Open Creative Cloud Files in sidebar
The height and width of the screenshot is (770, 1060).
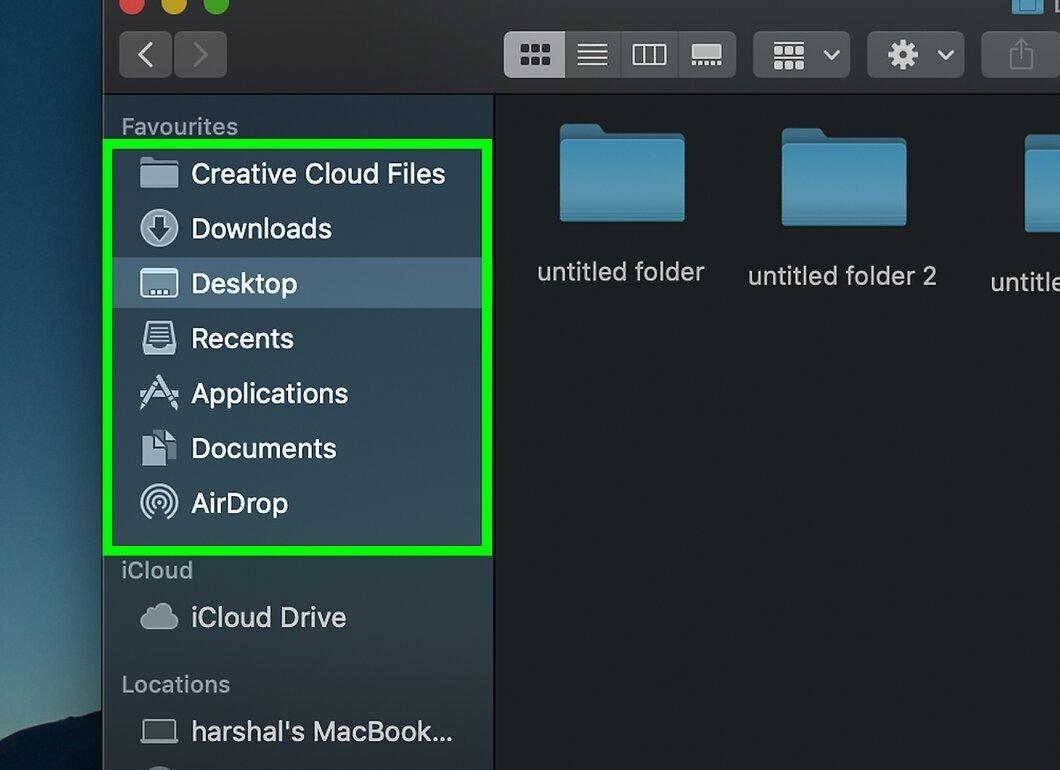[297, 174]
